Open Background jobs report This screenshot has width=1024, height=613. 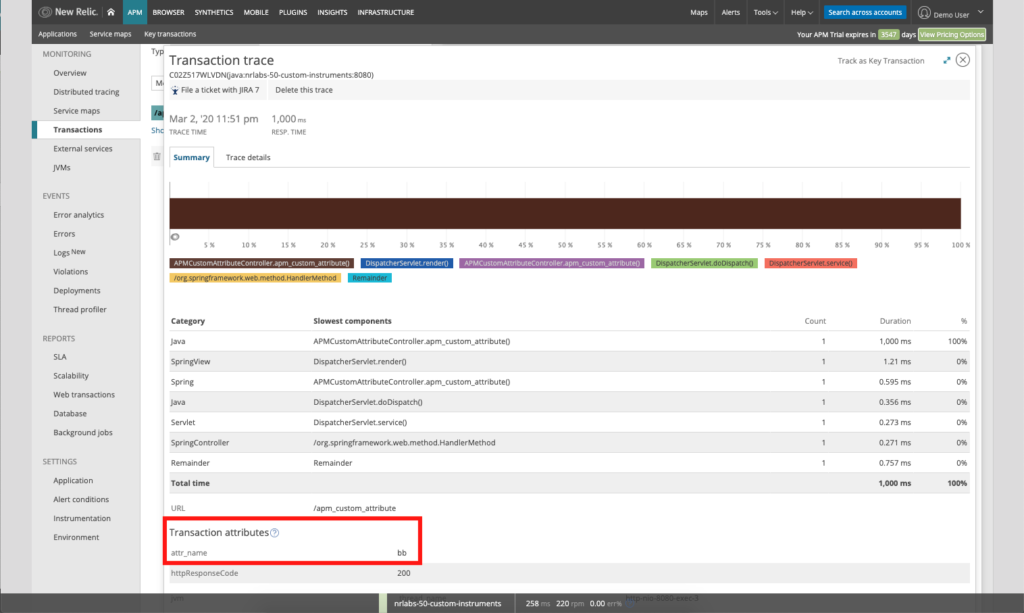click(83, 433)
